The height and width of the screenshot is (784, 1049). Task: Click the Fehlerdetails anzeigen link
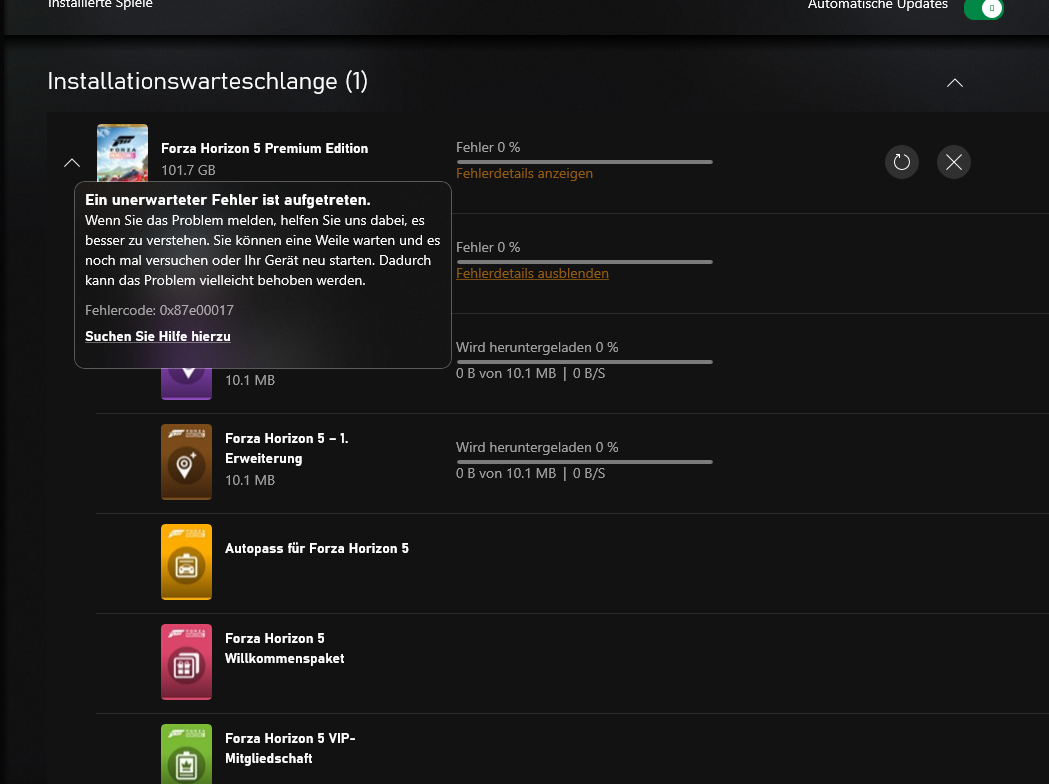pyautogui.click(x=524, y=173)
